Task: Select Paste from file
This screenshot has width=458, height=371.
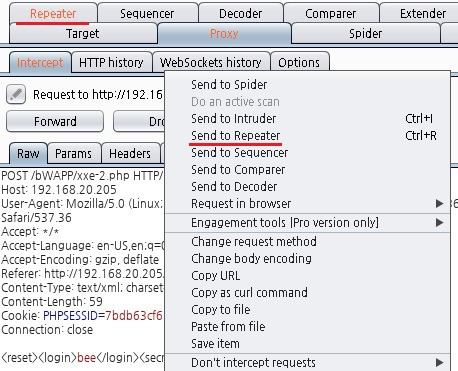Action: 307,327
